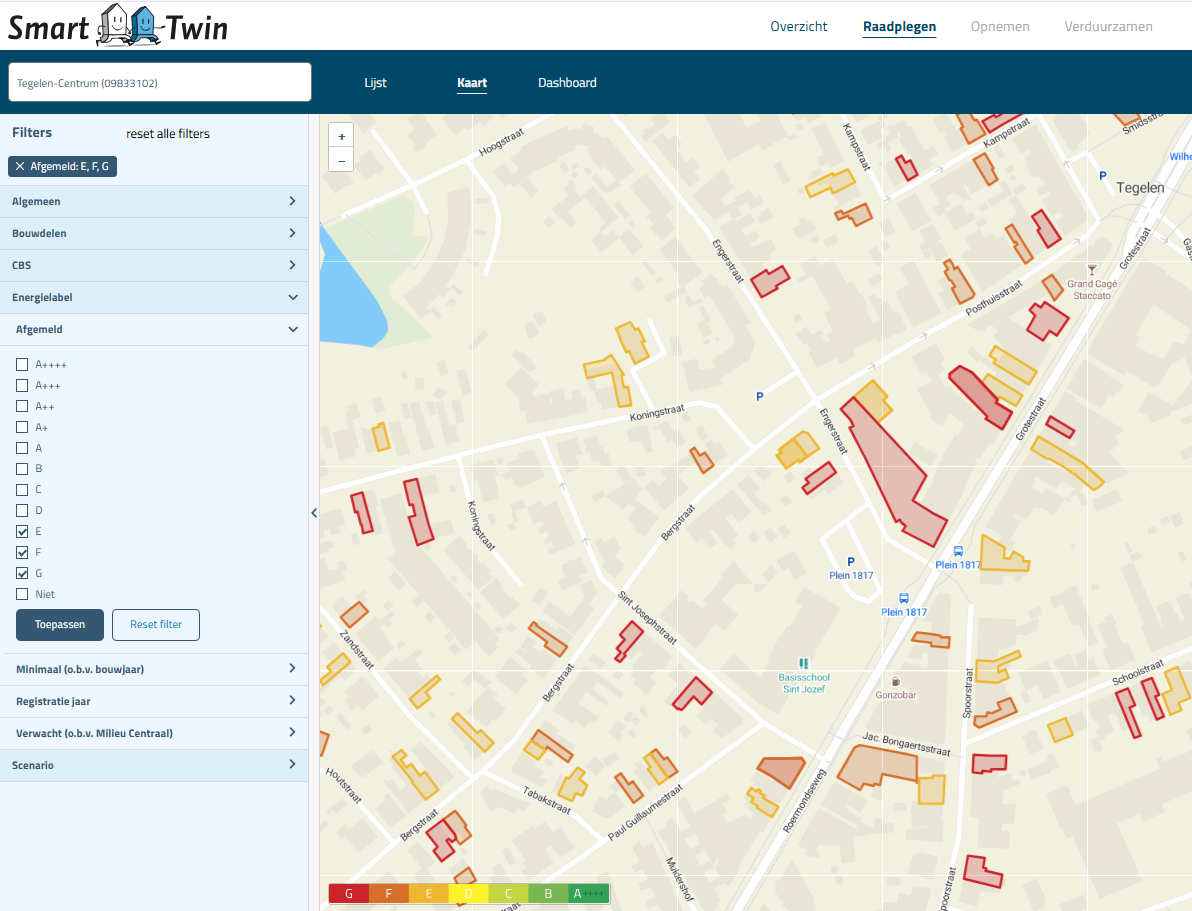
Task: Collapse the Energielabel section
Action: [x=154, y=297]
